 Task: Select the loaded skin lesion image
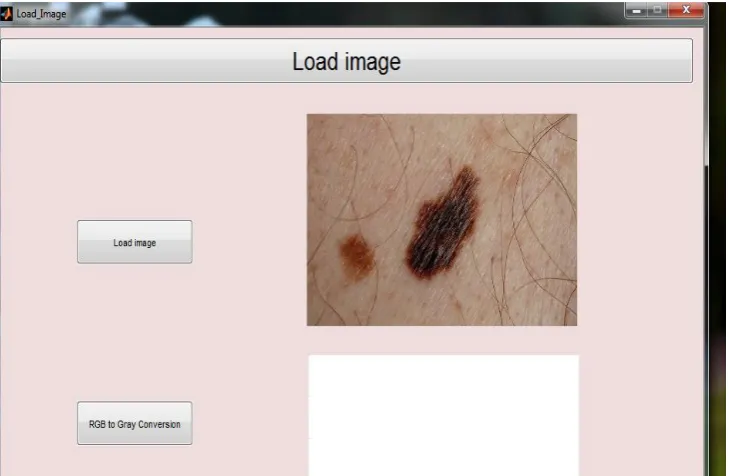pos(442,220)
